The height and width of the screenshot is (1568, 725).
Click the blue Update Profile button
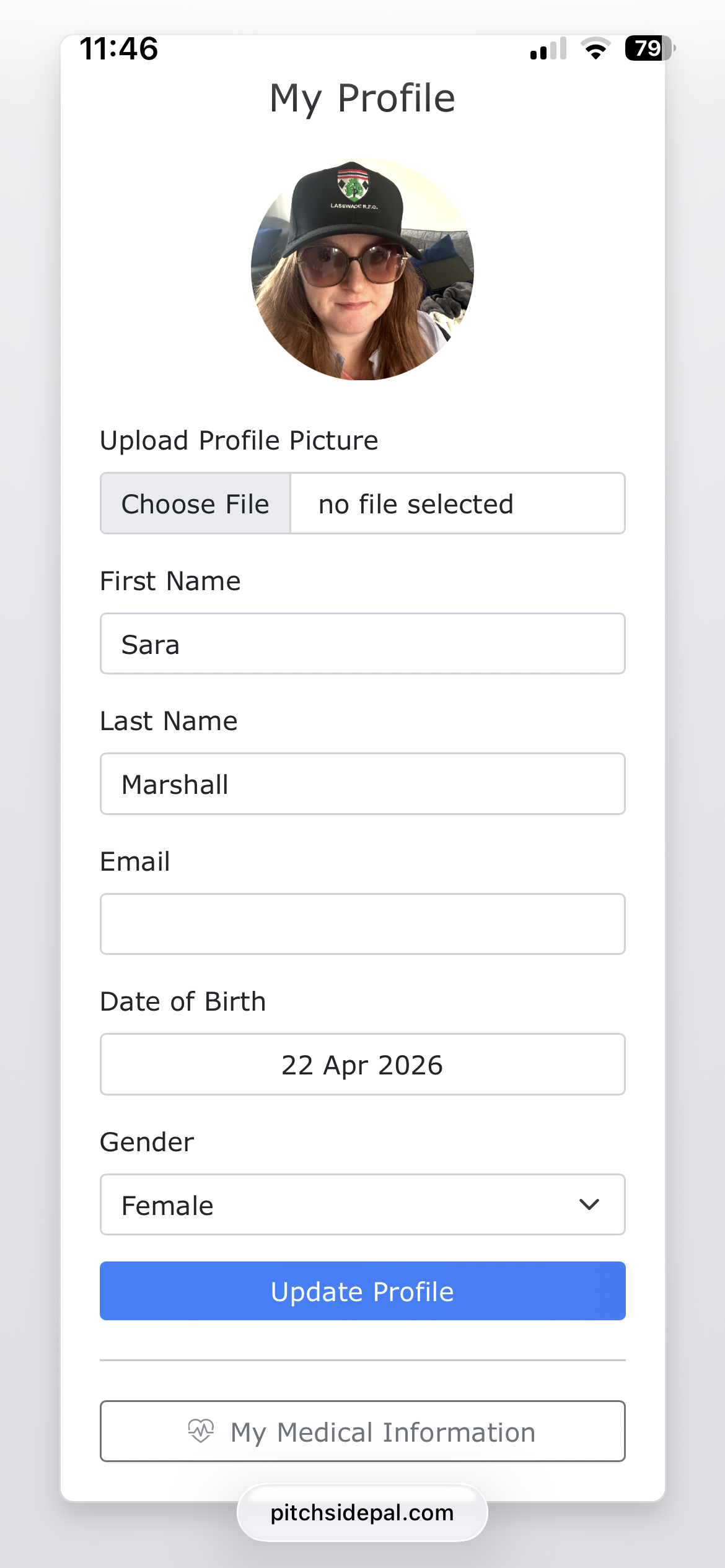coord(362,1291)
